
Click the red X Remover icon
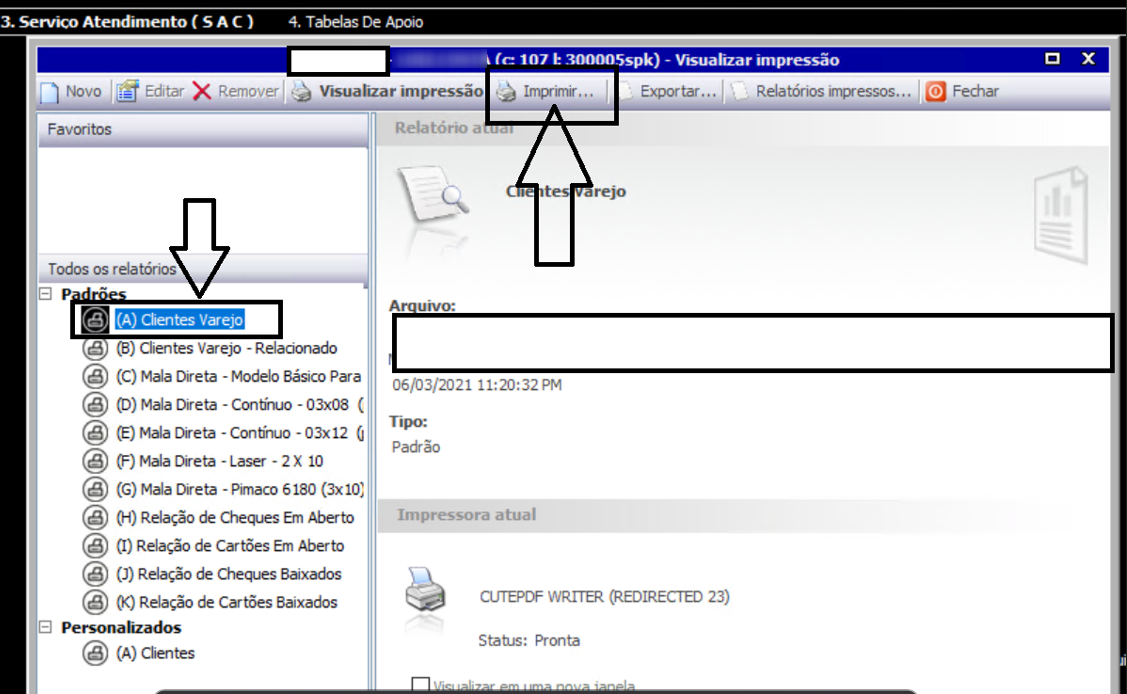click(x=202, y=91)
